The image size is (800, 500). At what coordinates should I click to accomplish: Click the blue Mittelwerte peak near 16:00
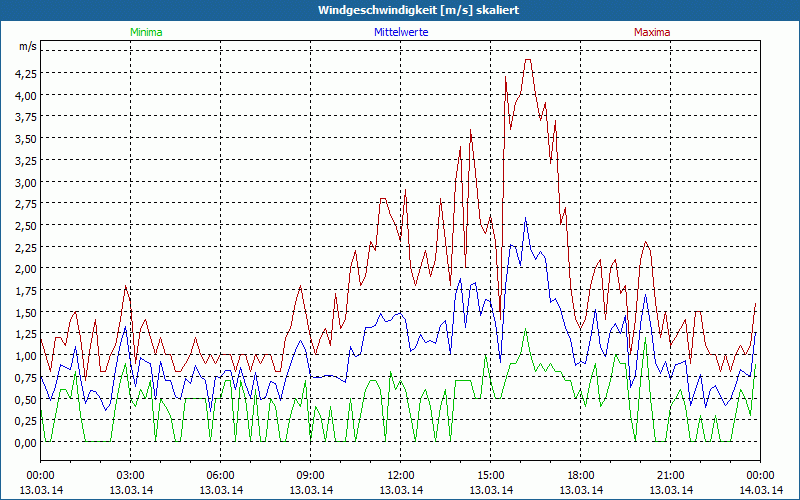[x=526, y=218]
